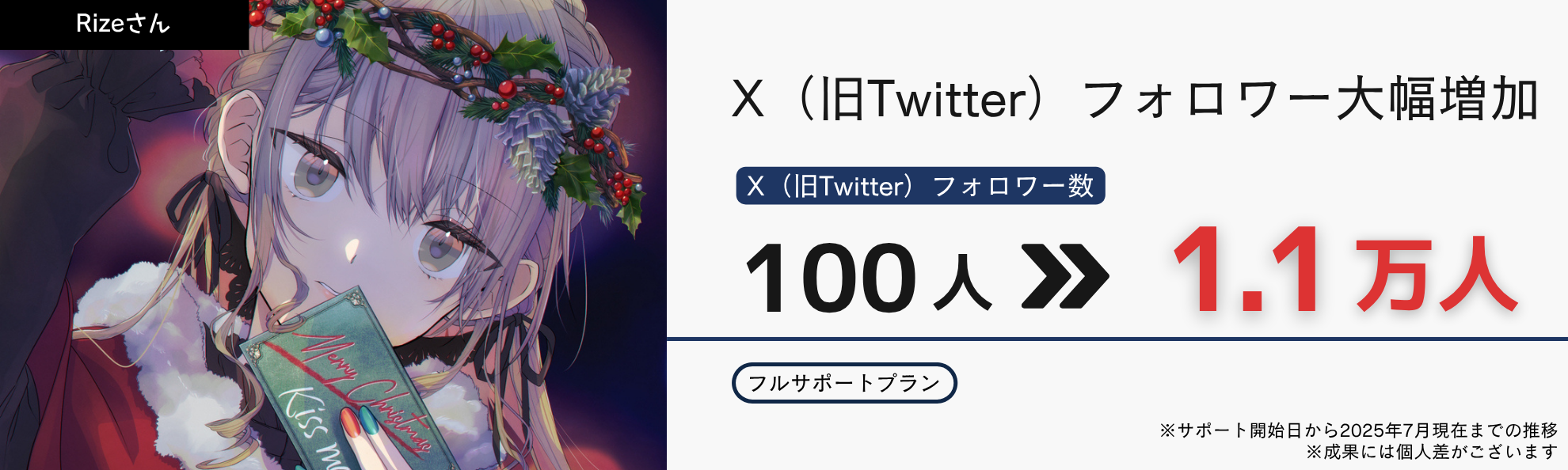Open the anime girl illustration thumbnail
The width and height of the screenshot is (1568, 470).
click(x=333, y=235)
